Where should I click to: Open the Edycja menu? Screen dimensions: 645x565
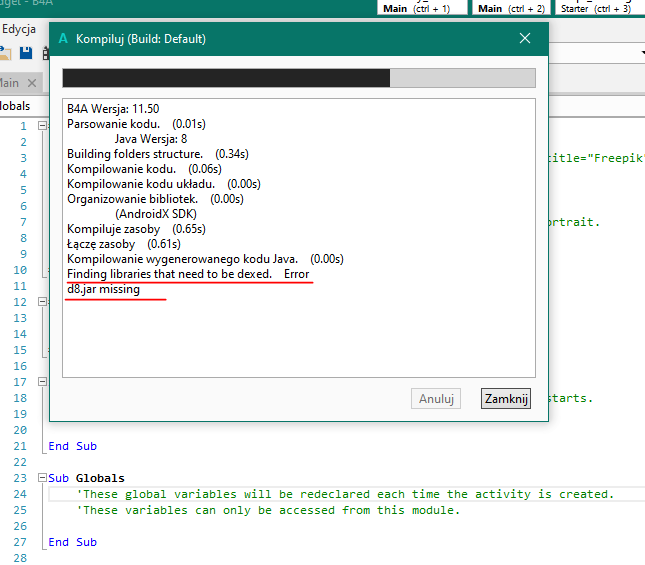click(x=19, y=29)
